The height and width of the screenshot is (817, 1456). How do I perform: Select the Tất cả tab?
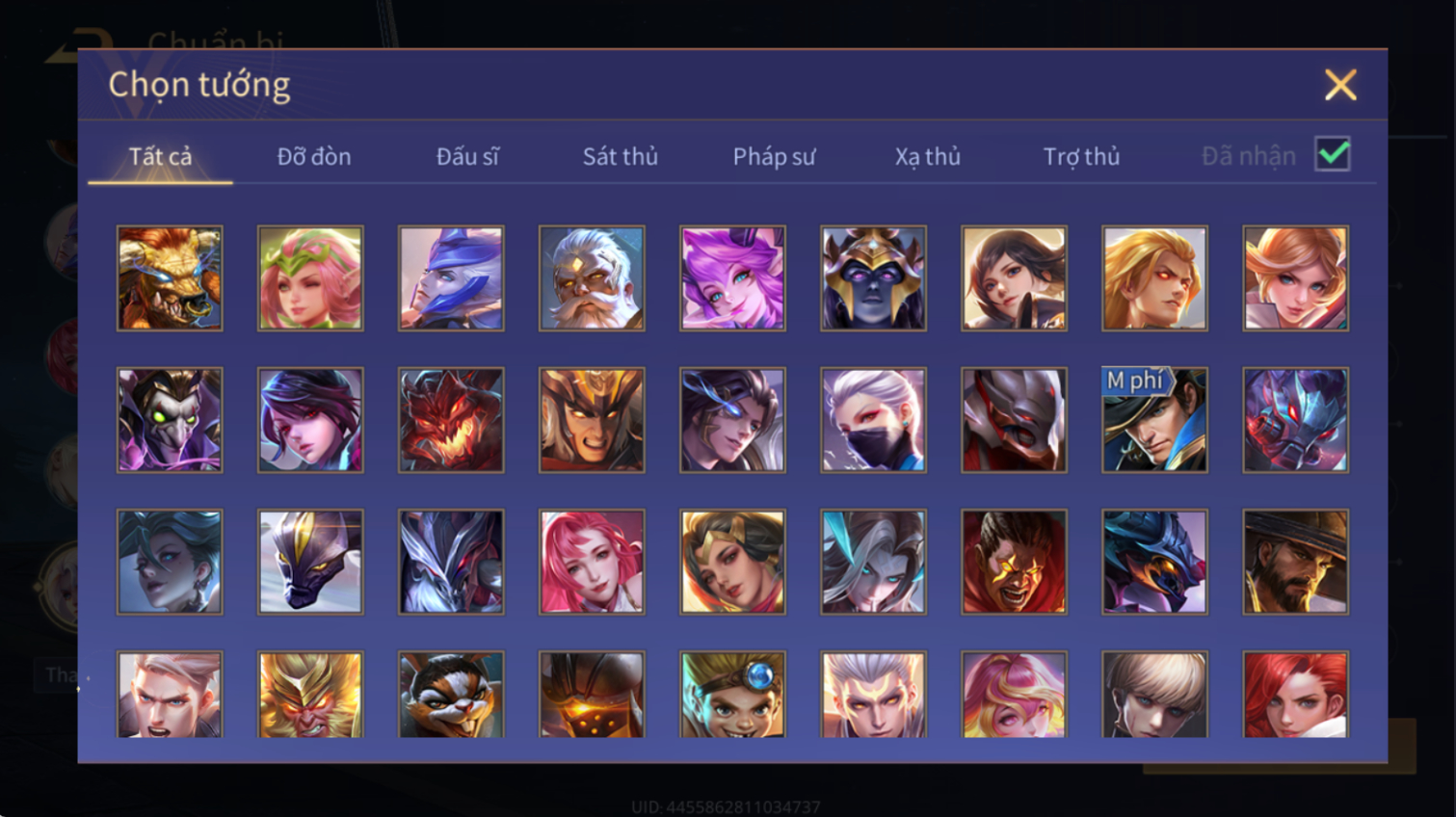tap(160, 156)
